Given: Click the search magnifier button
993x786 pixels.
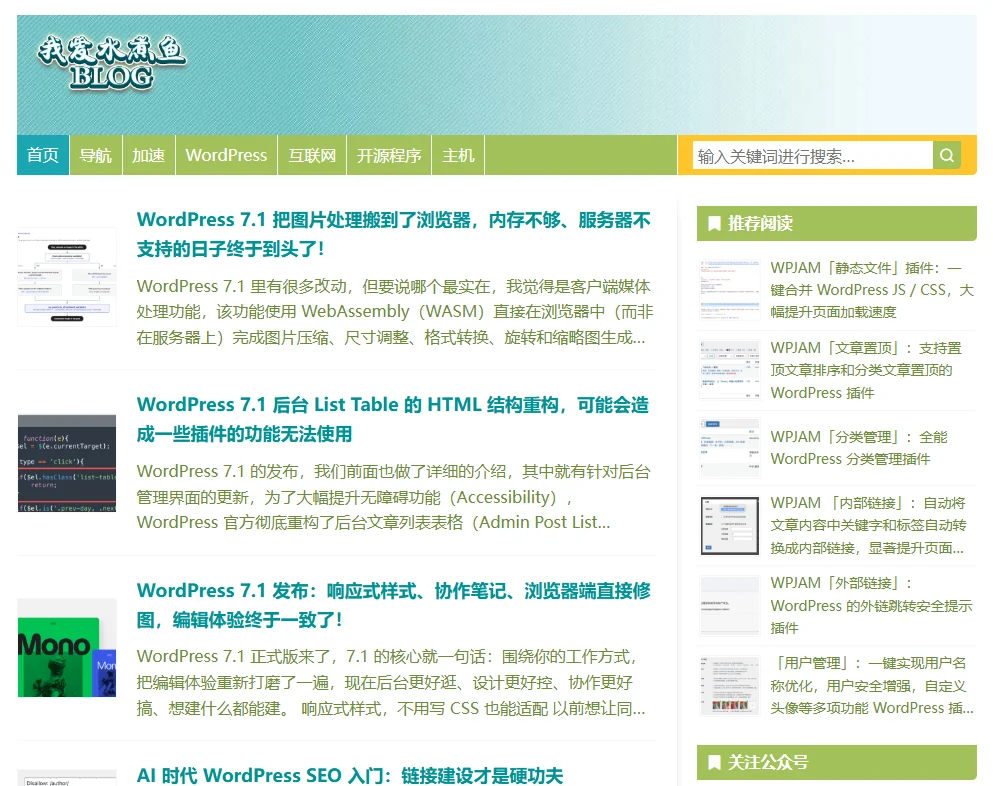Looking at the screenshot, I should pos(947,155).
